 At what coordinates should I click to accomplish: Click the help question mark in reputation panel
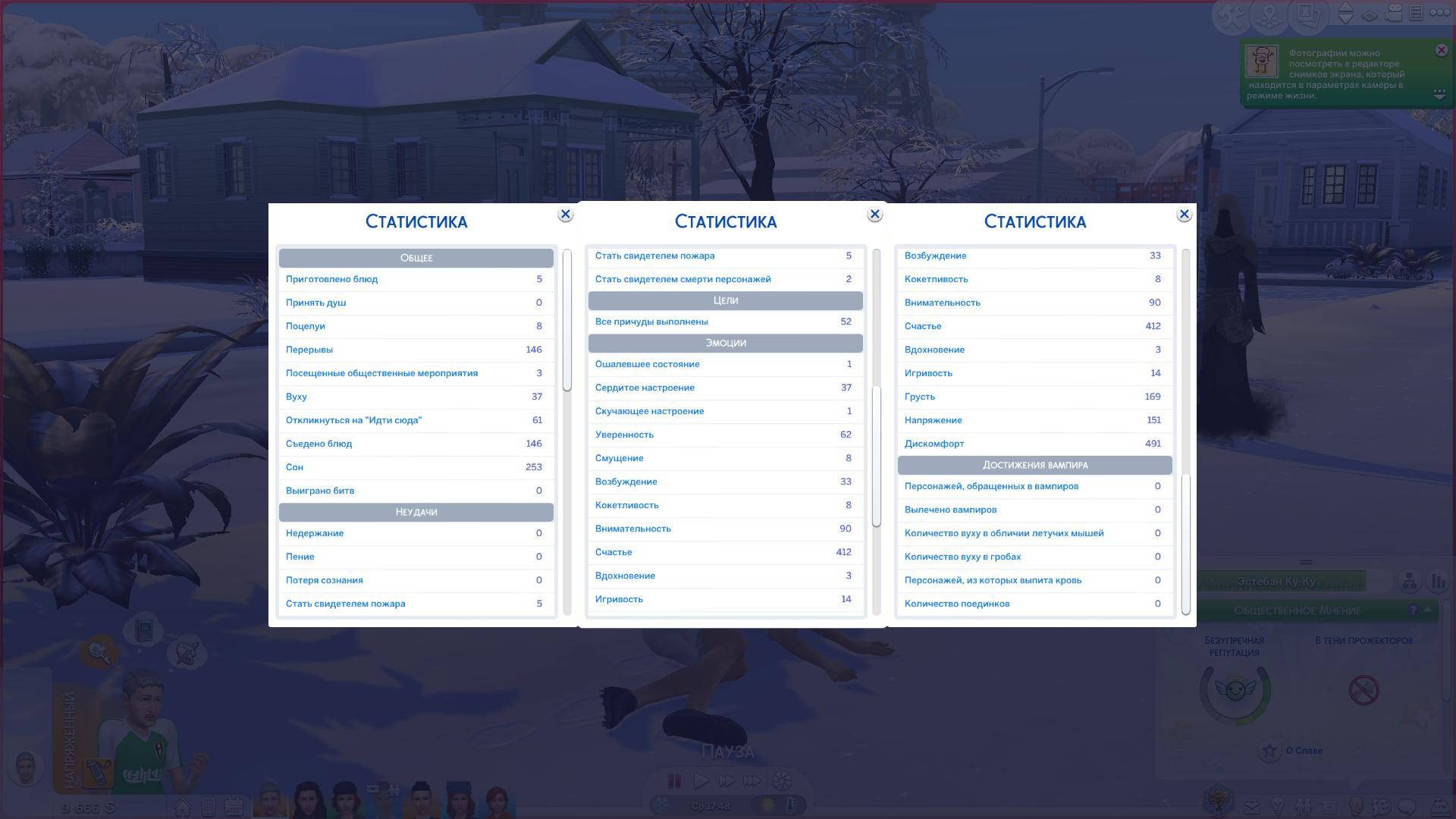pyautogui.click(x=1413, y=610)
